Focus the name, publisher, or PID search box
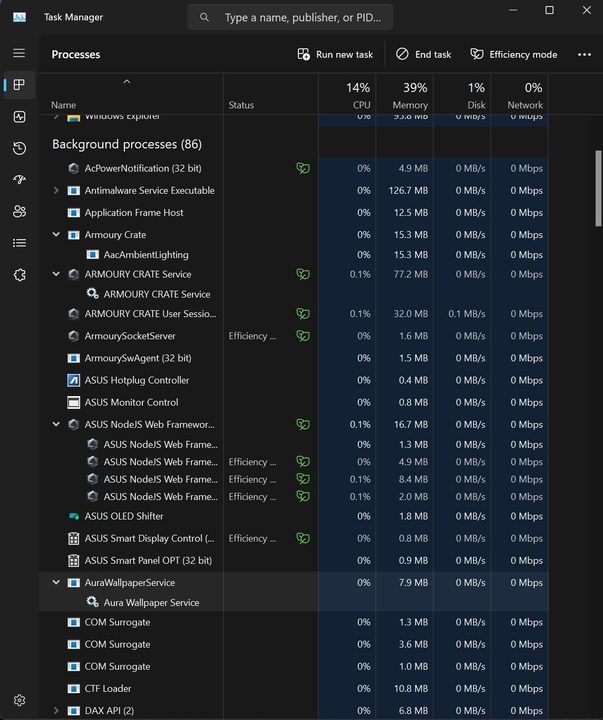 (x=290, y=17)
